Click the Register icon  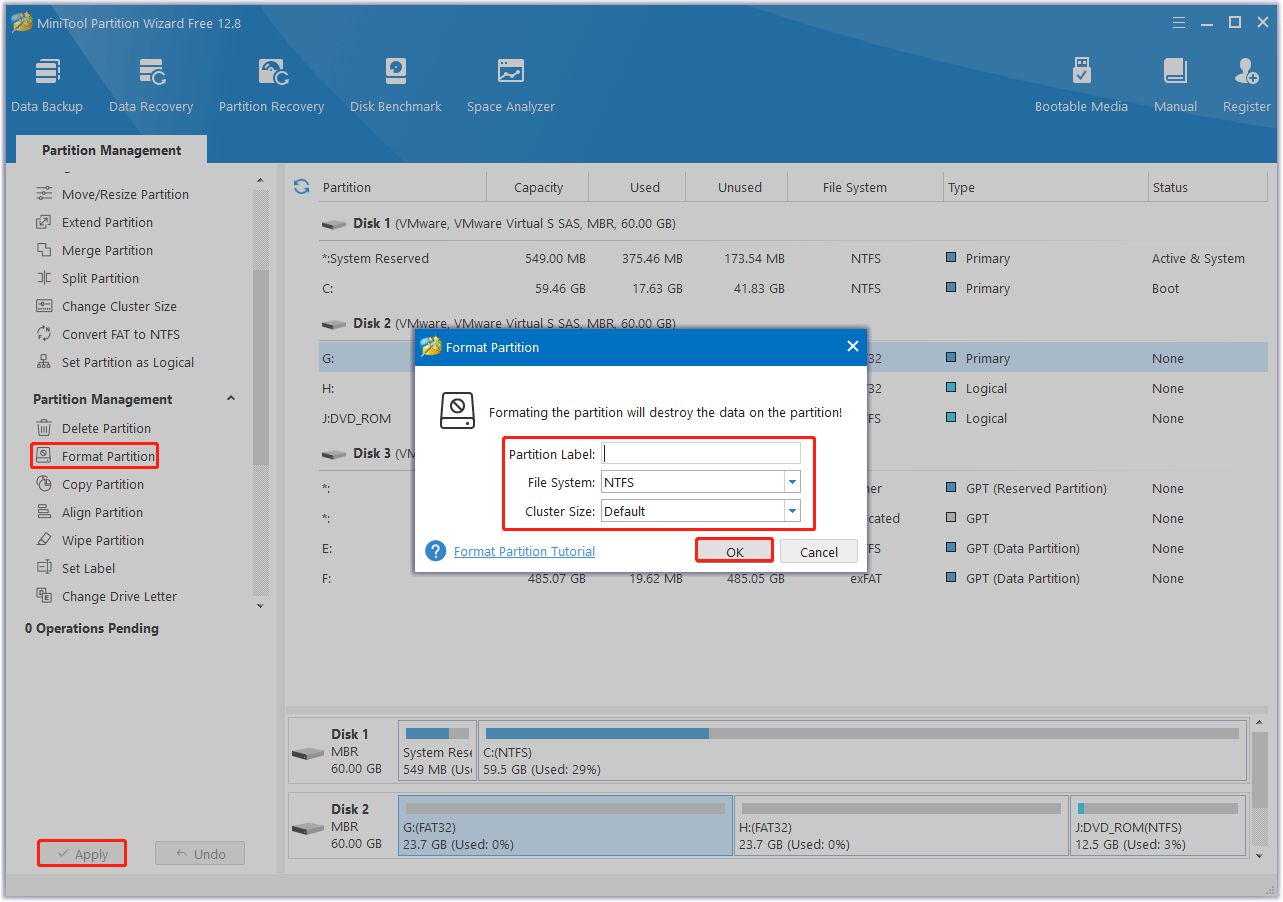pyautogui.click(x=1246, y=82)
